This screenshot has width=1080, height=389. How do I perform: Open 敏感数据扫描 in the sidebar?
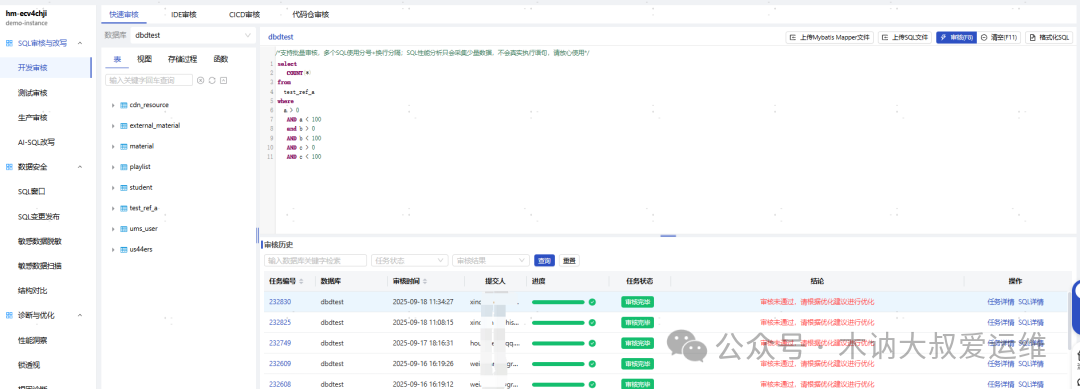(x=40, y=266)
